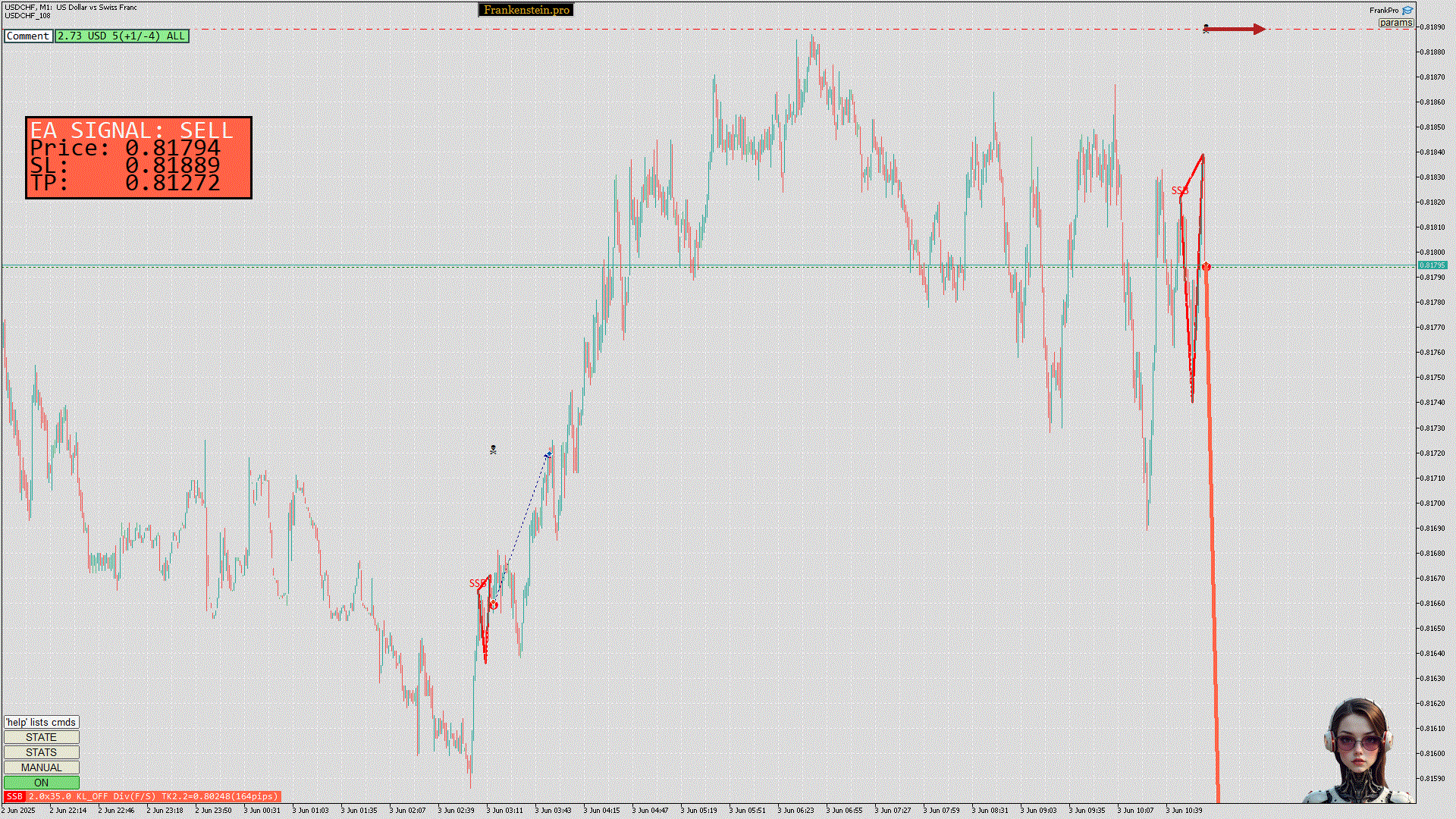
Task: Click the FrankPro graduation cap icon
Action: point(1407,11)
